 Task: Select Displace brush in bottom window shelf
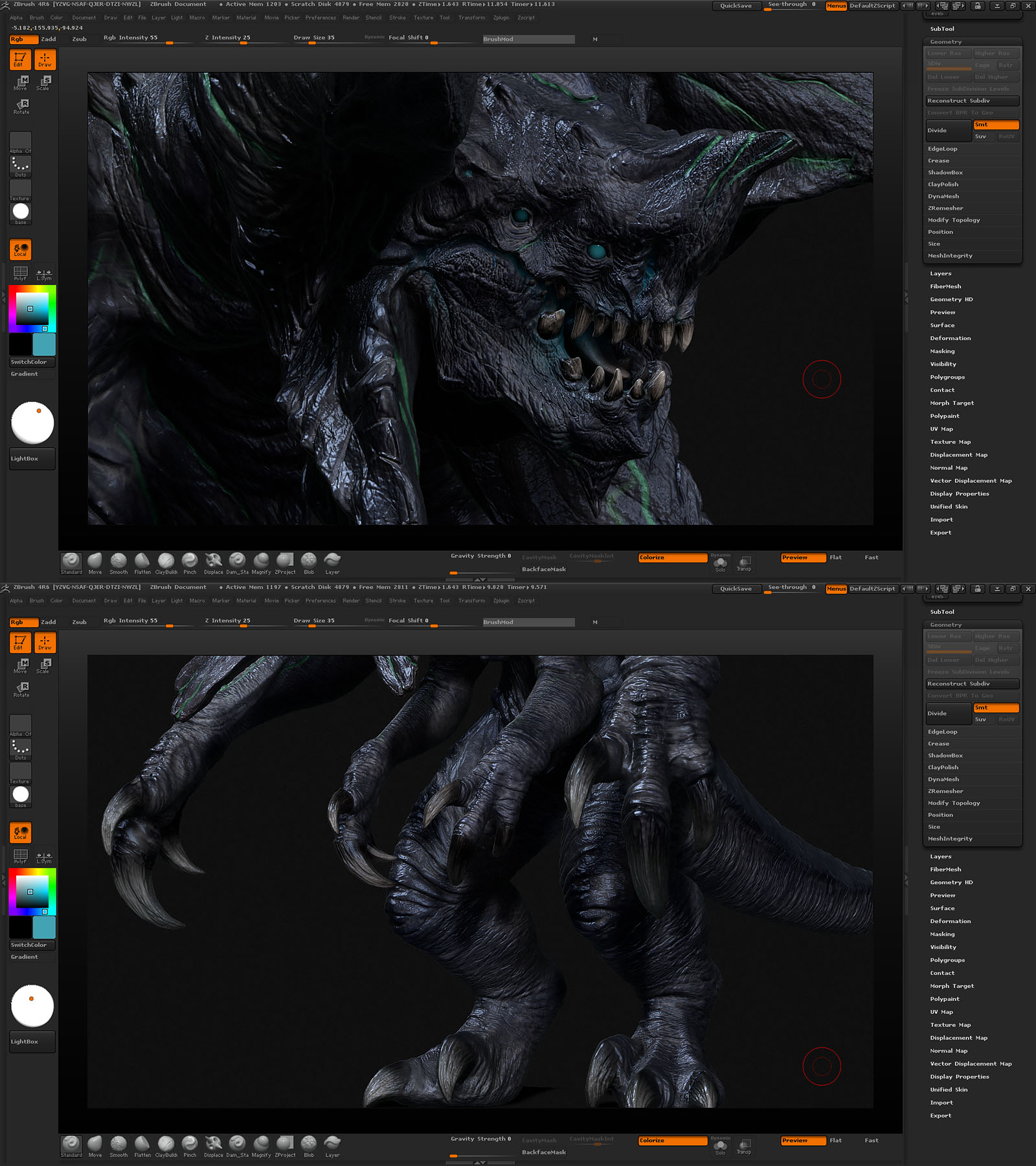(x=214, y=1146)
